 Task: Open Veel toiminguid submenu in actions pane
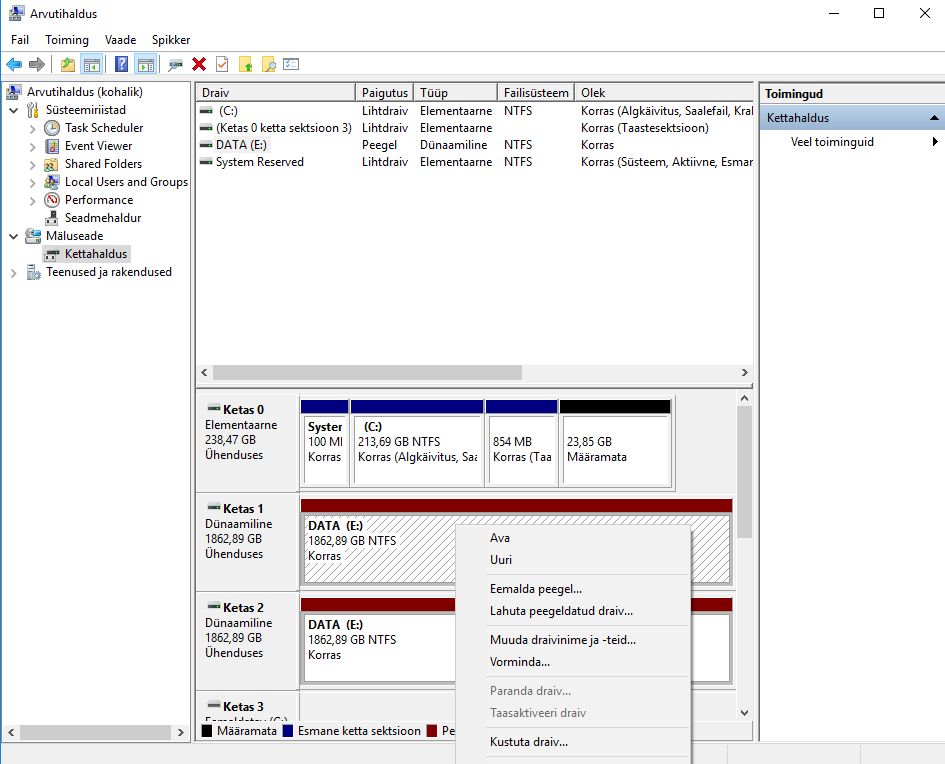tap(832, 142)
